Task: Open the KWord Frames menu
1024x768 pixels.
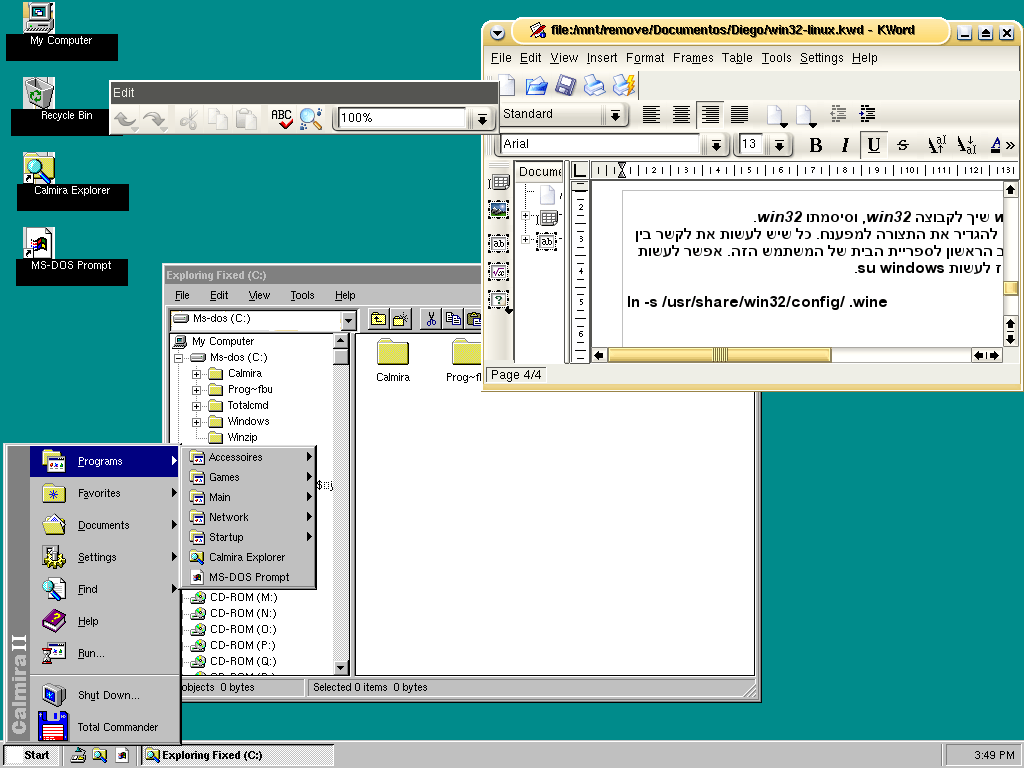Action: pyautogui.click(x=693, y=58)
